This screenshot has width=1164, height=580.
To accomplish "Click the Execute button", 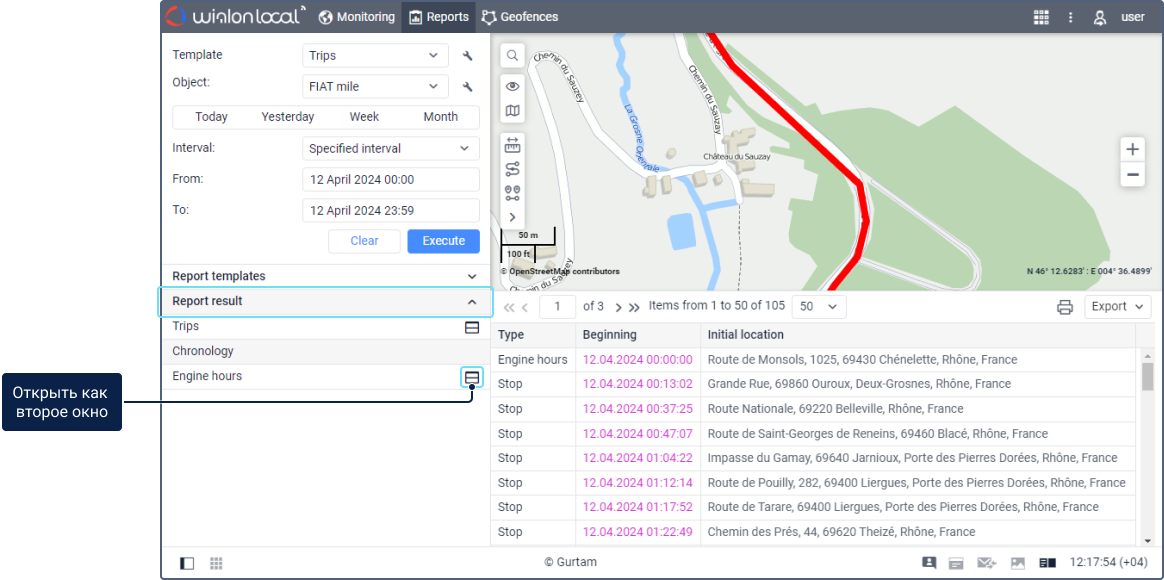I will (x=444, y=241).
